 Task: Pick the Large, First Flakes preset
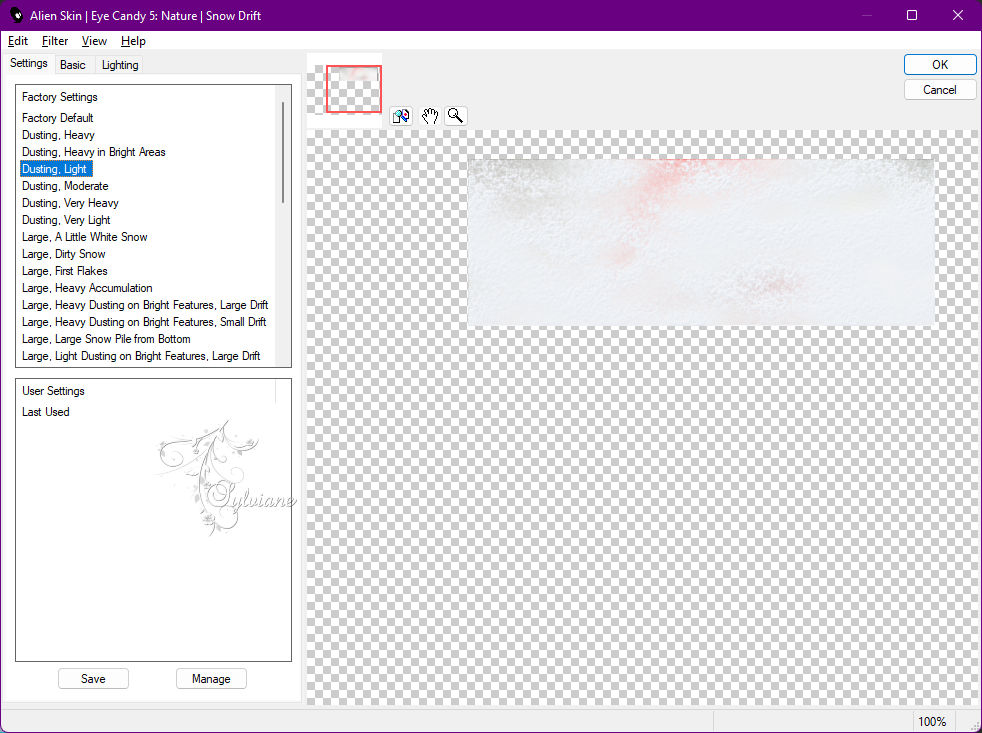point(65,271)
